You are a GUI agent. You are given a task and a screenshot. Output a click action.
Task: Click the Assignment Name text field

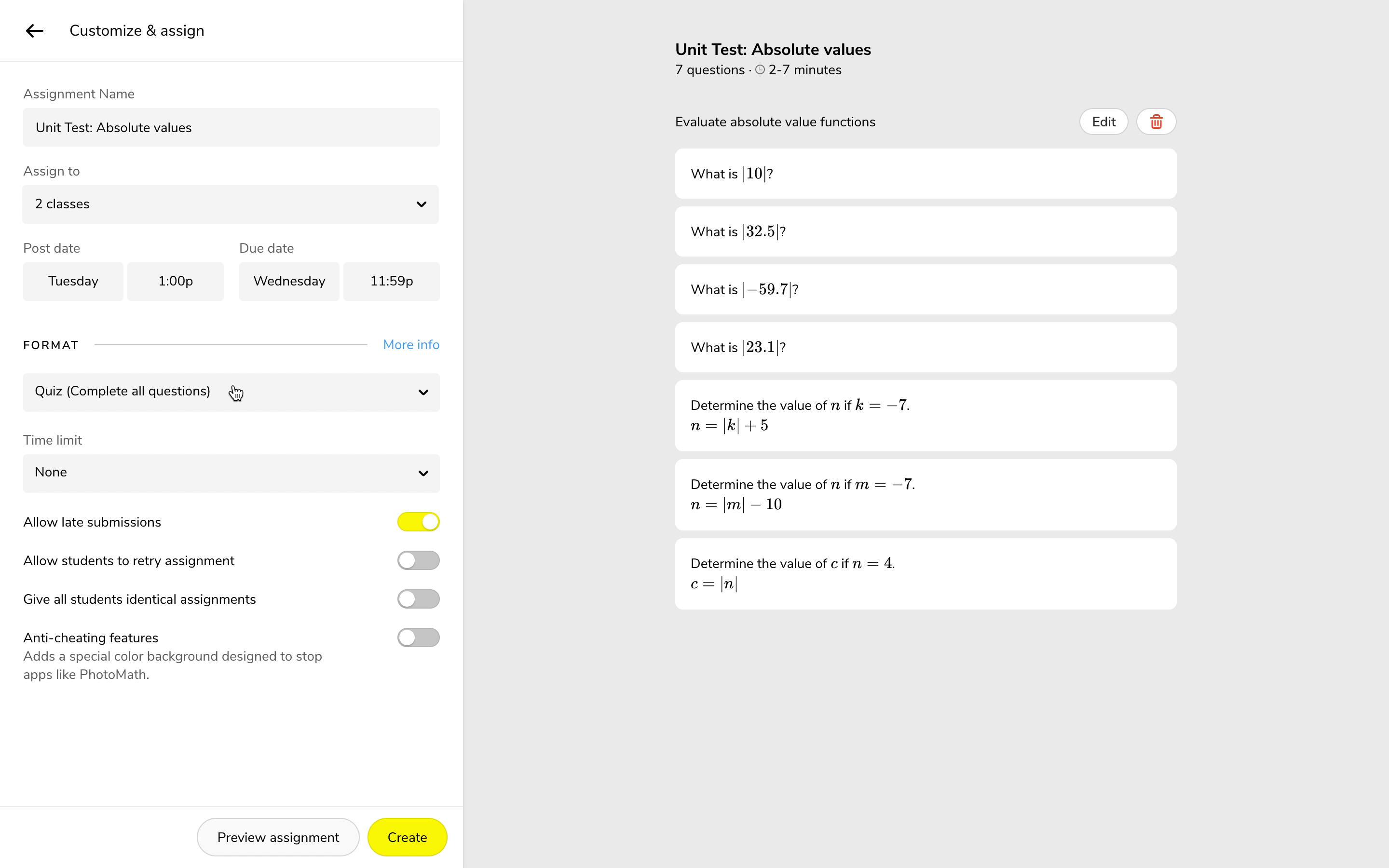coord(231,127)
